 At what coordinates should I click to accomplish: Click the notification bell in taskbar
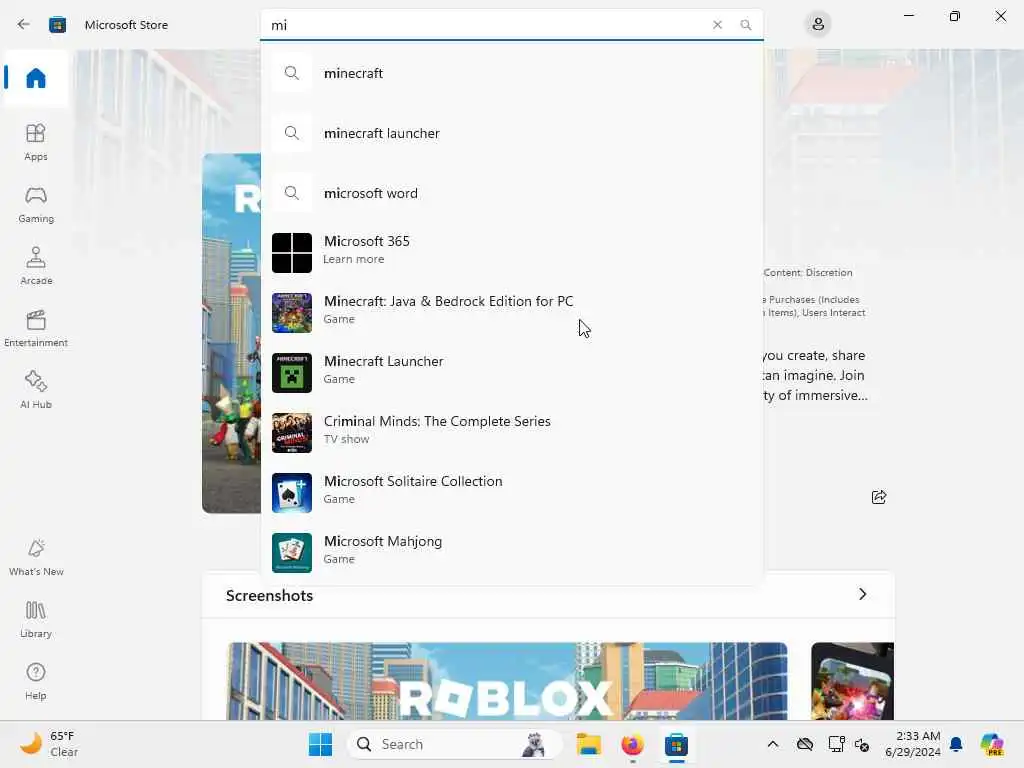[x=956, y=744]
